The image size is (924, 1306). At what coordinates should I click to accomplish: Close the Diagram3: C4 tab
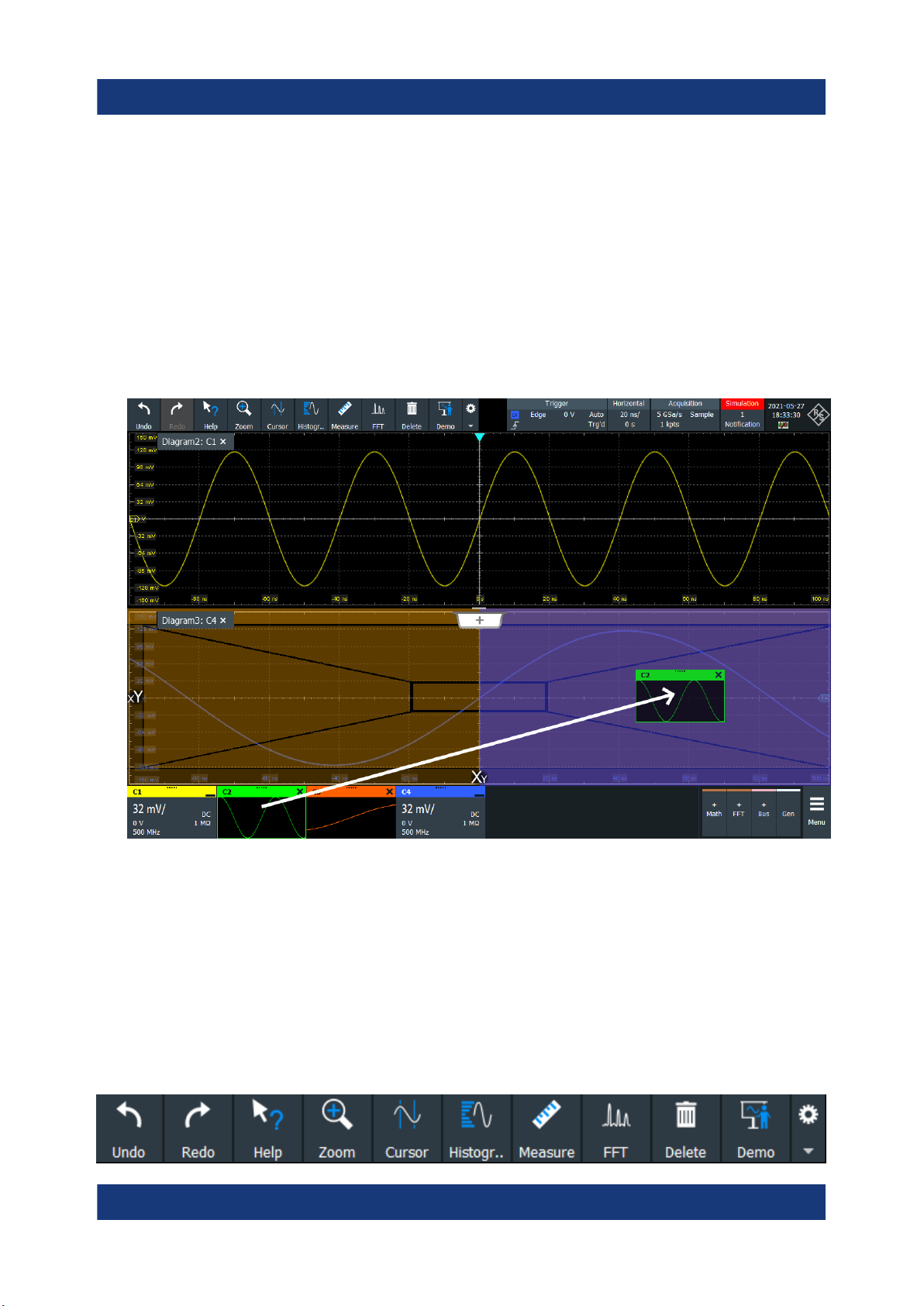[223, 621]
